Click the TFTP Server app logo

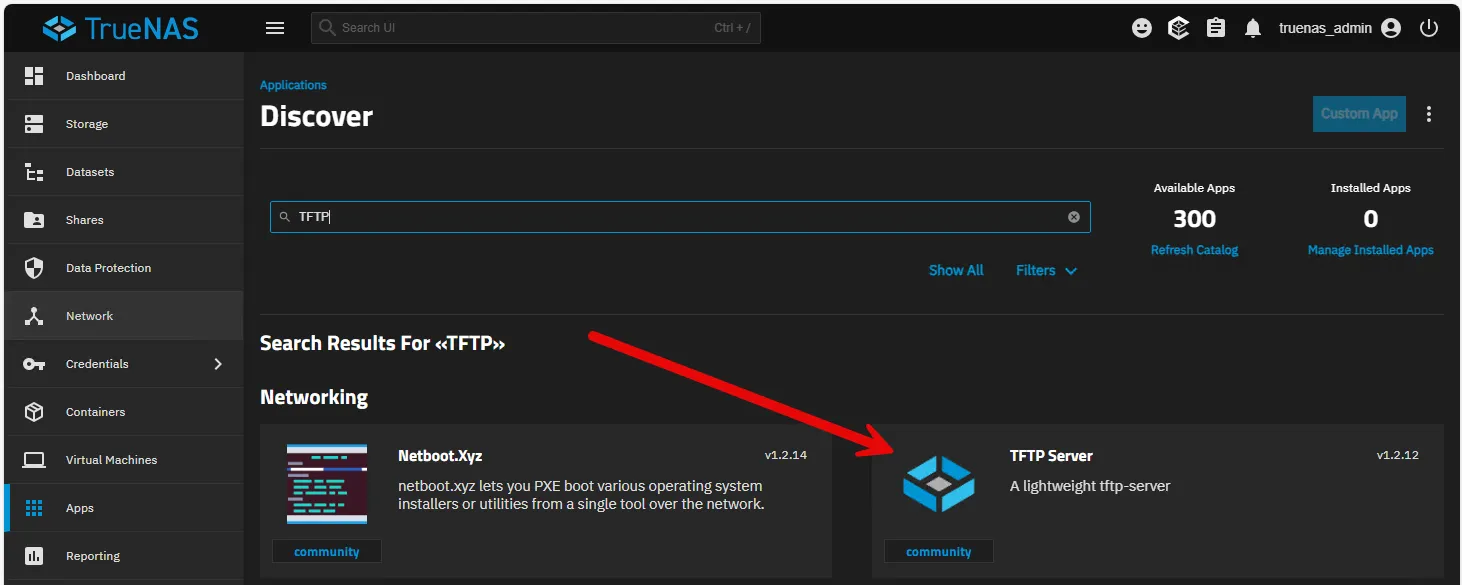pyautogui.click(x=938, y=484)
